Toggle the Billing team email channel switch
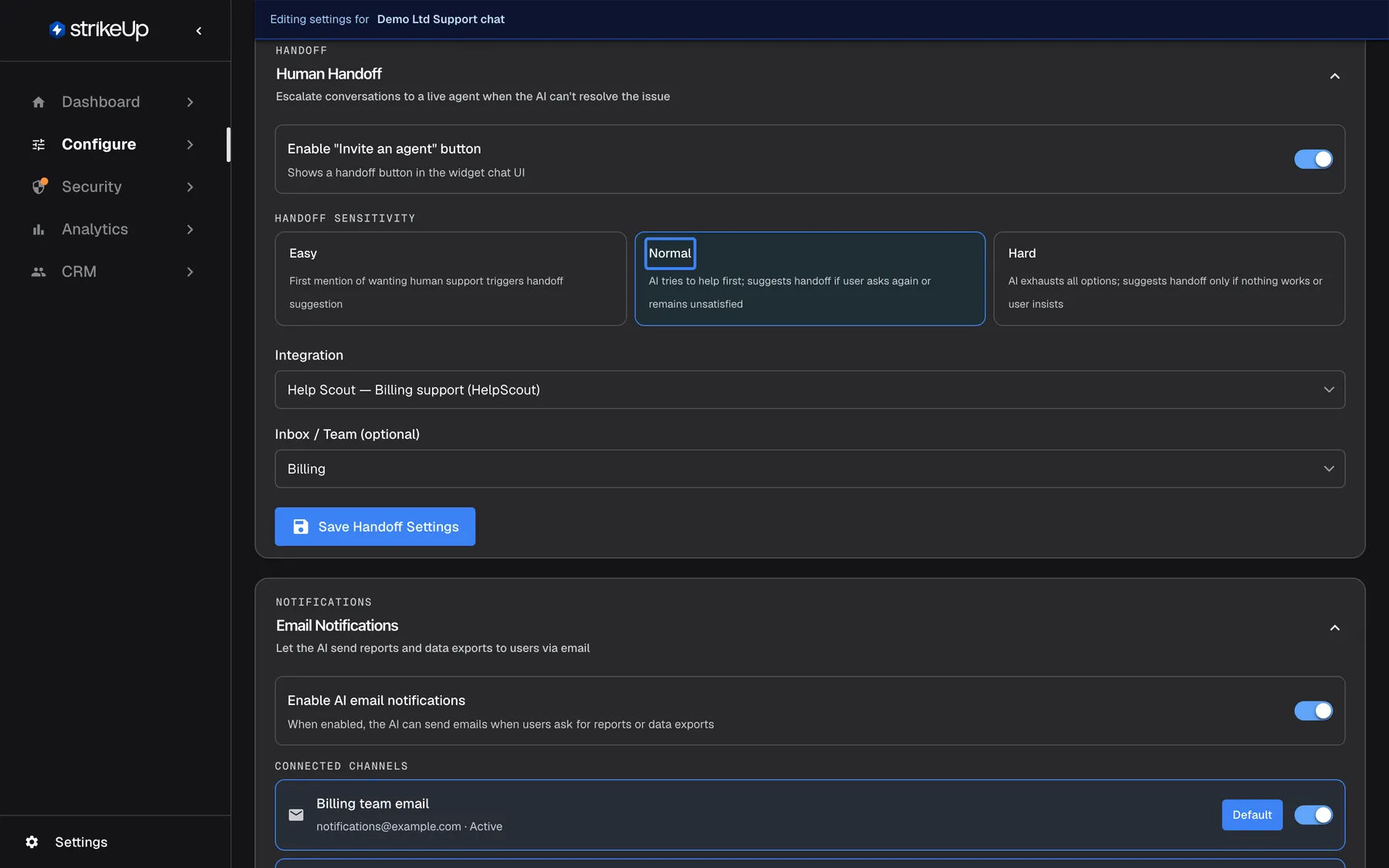 (1313, 815)
